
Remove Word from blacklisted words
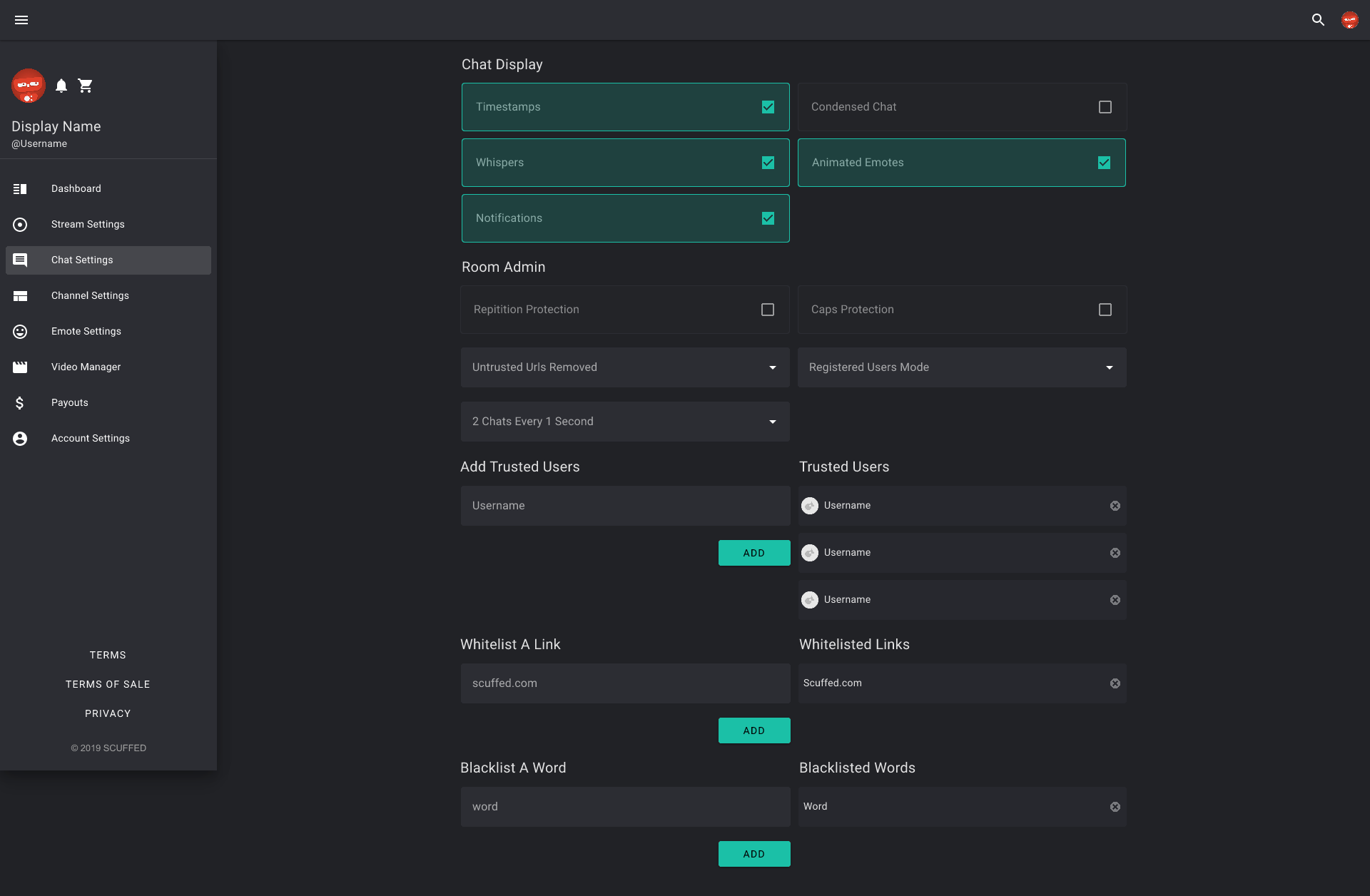(1115, 807)
